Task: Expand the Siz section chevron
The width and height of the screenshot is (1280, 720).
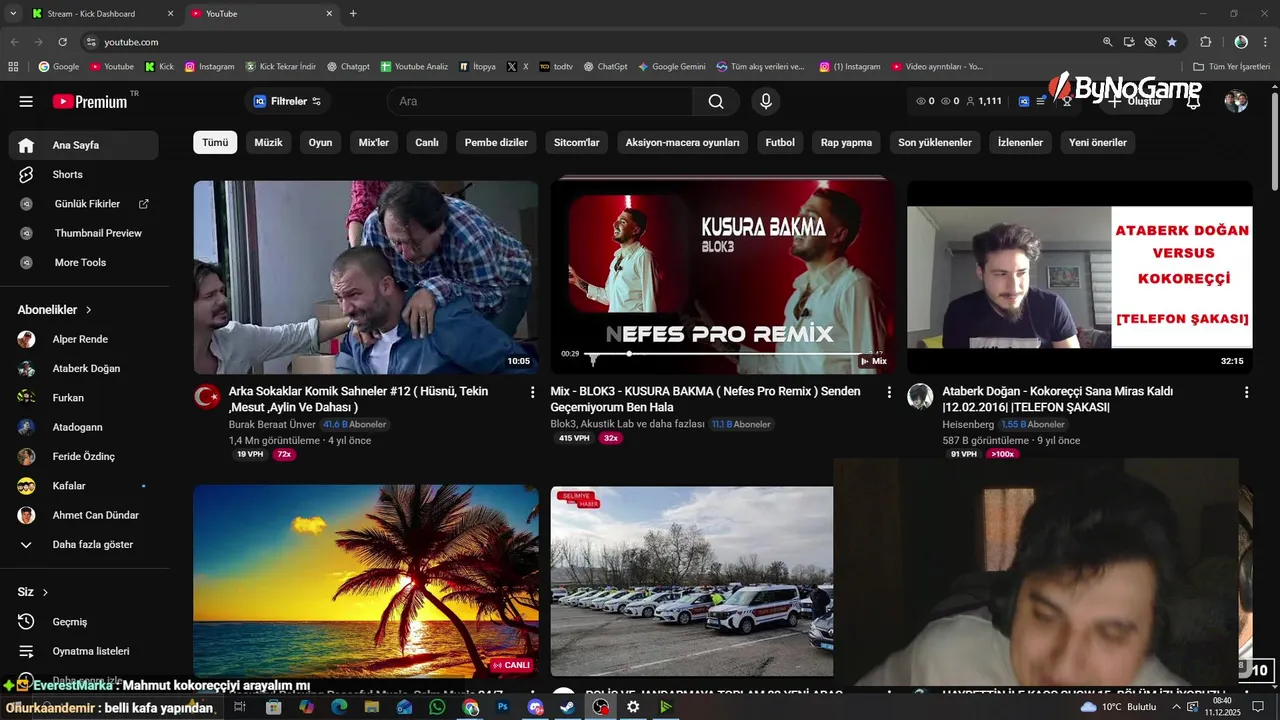Action: (x=45, y=592)
